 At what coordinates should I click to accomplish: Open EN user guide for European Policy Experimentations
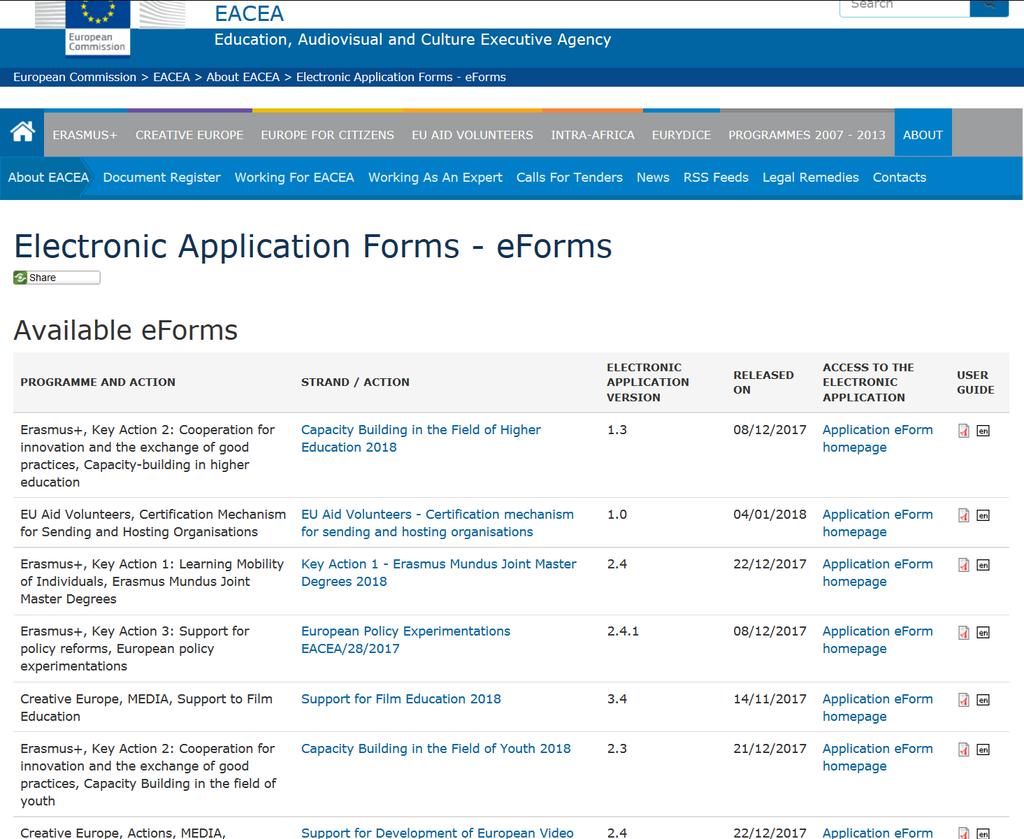(983, 632)
